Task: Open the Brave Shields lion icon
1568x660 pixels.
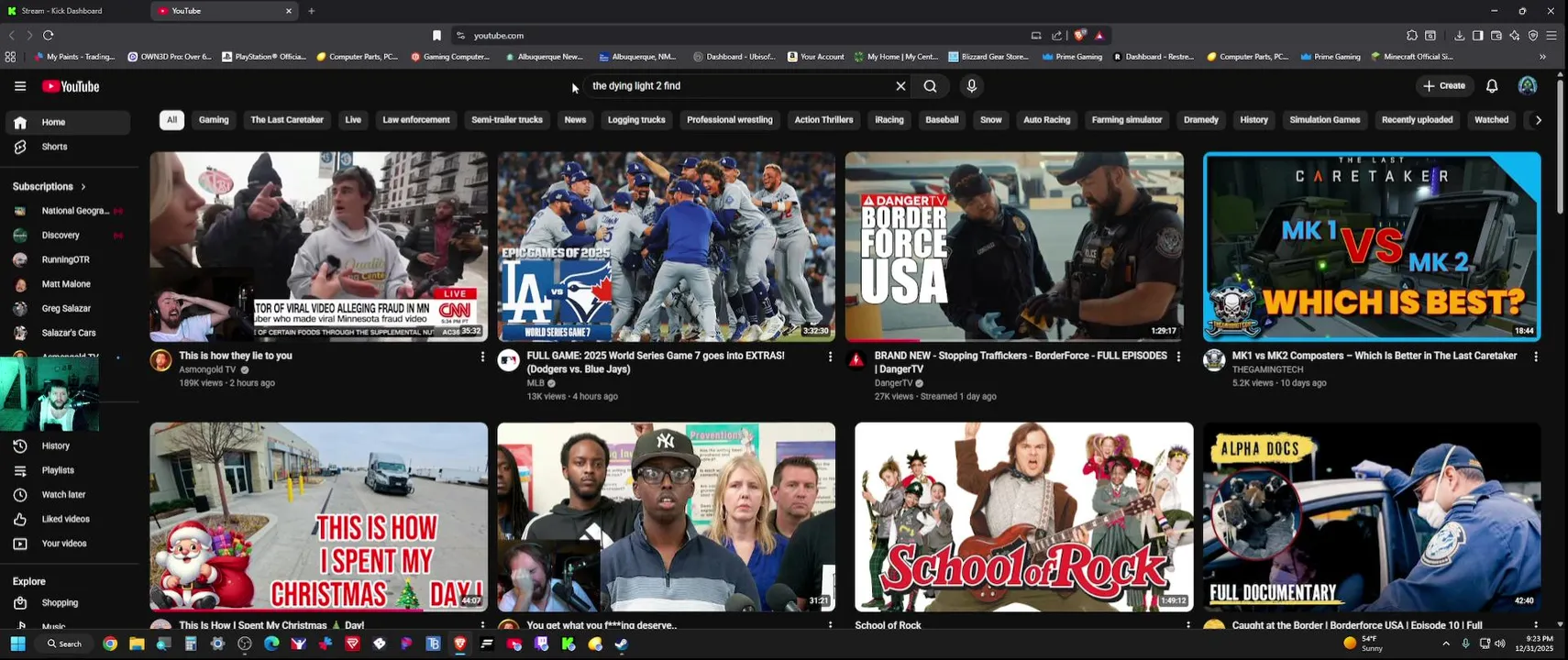Action: coord(1080,36)
